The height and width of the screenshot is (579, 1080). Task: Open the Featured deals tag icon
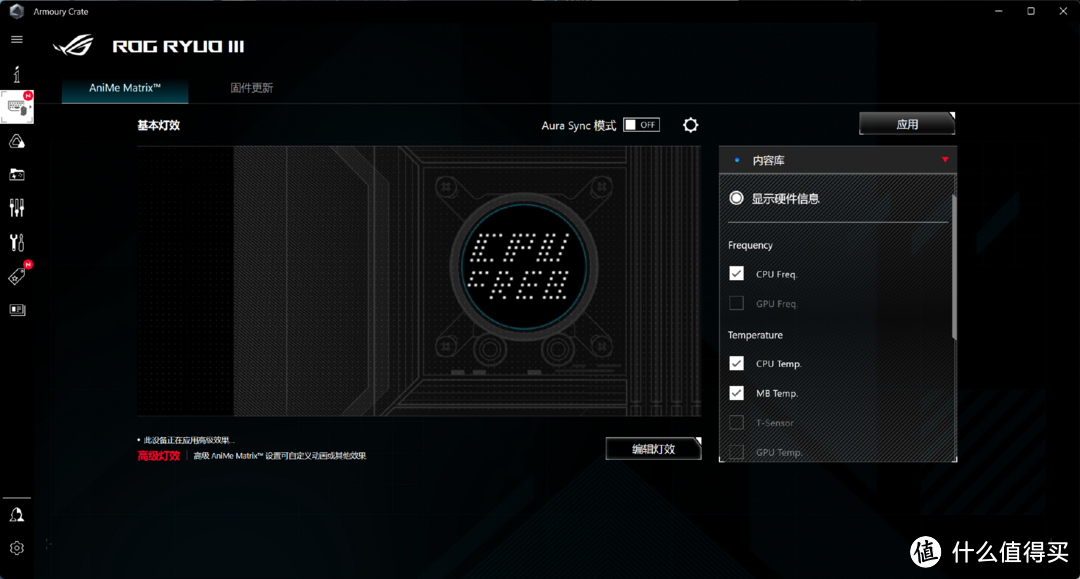click(x=17, y=276)
